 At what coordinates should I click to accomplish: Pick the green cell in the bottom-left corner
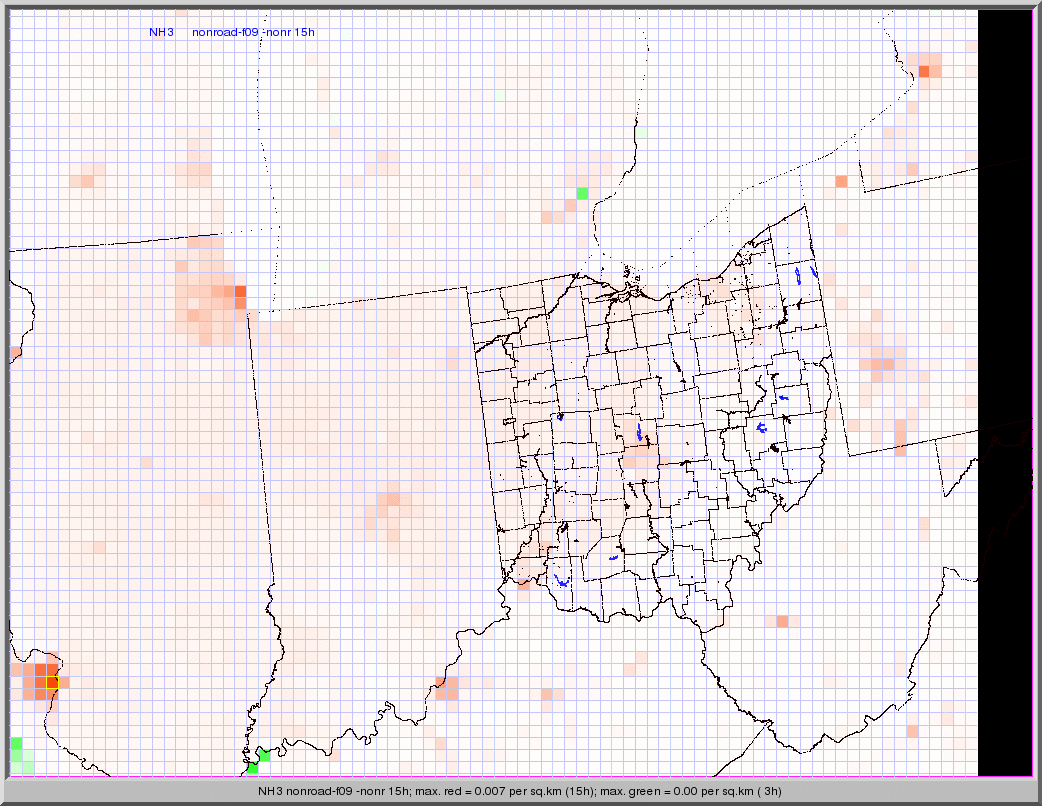16,745
